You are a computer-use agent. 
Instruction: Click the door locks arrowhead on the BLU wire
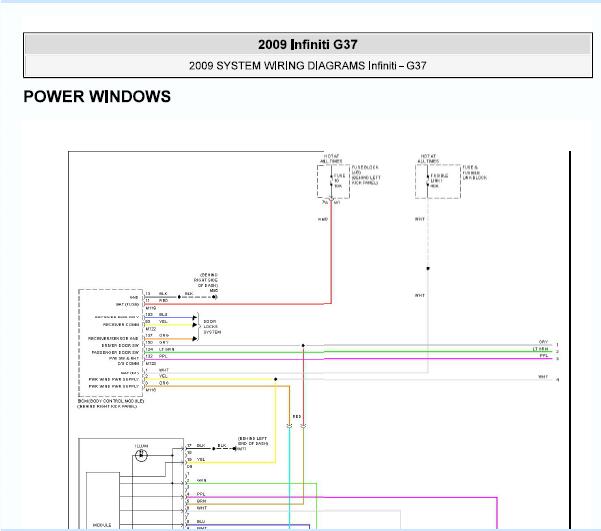[195, 318]
